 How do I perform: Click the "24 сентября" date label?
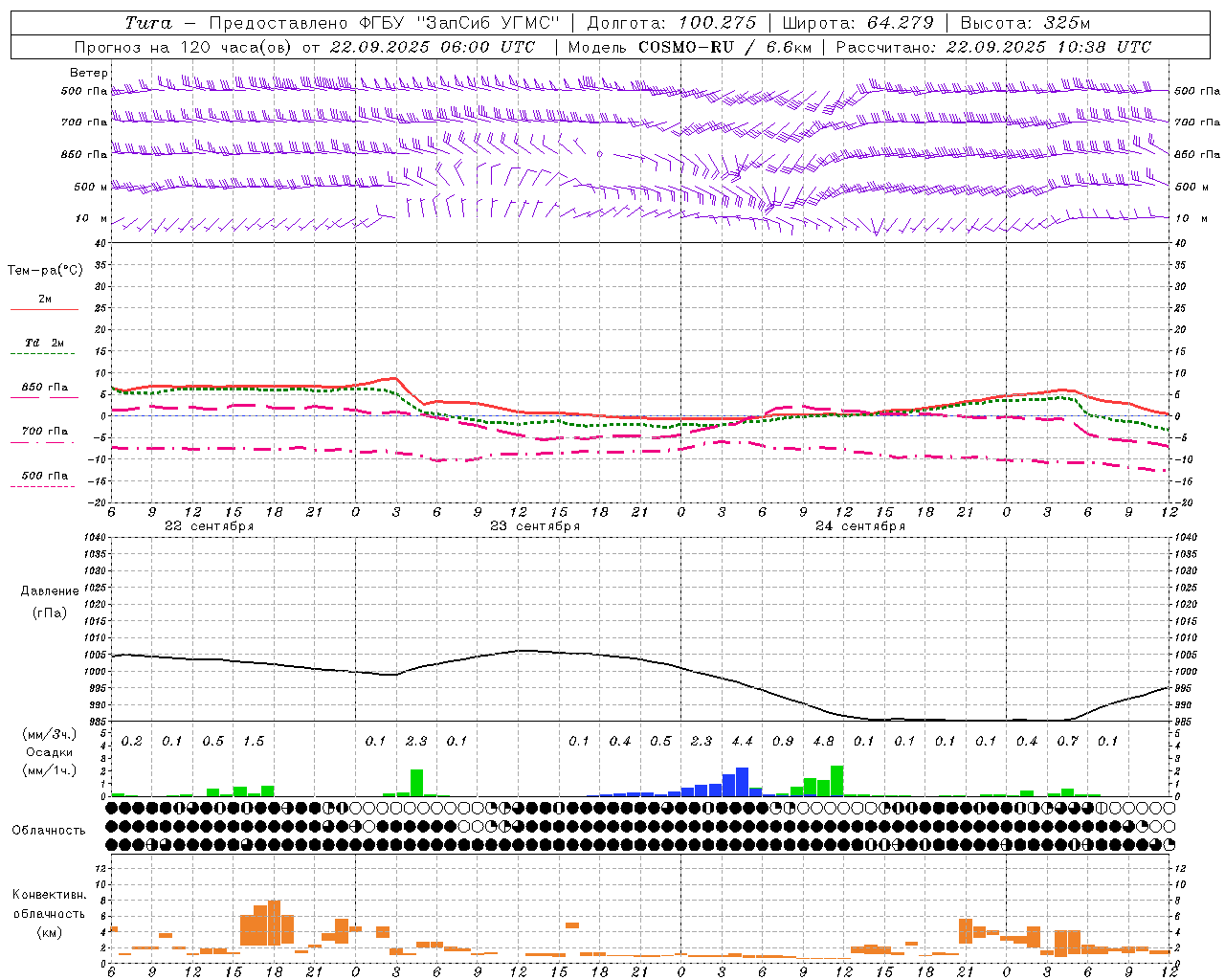(x=859, y=526)
